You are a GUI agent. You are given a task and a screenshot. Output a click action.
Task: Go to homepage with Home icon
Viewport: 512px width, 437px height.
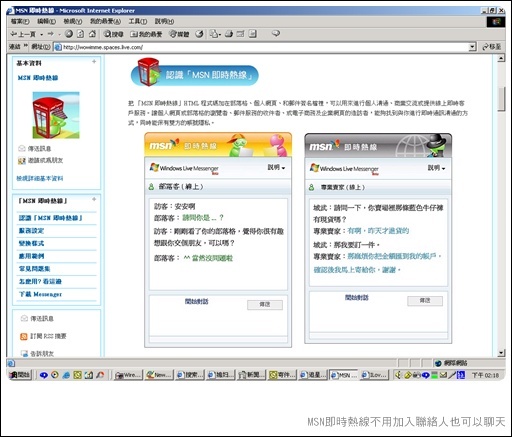(x=92, y=34)
